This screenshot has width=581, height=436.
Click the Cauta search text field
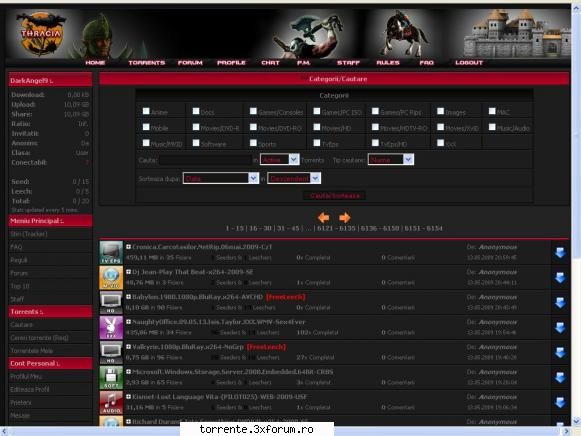[205, 160]
